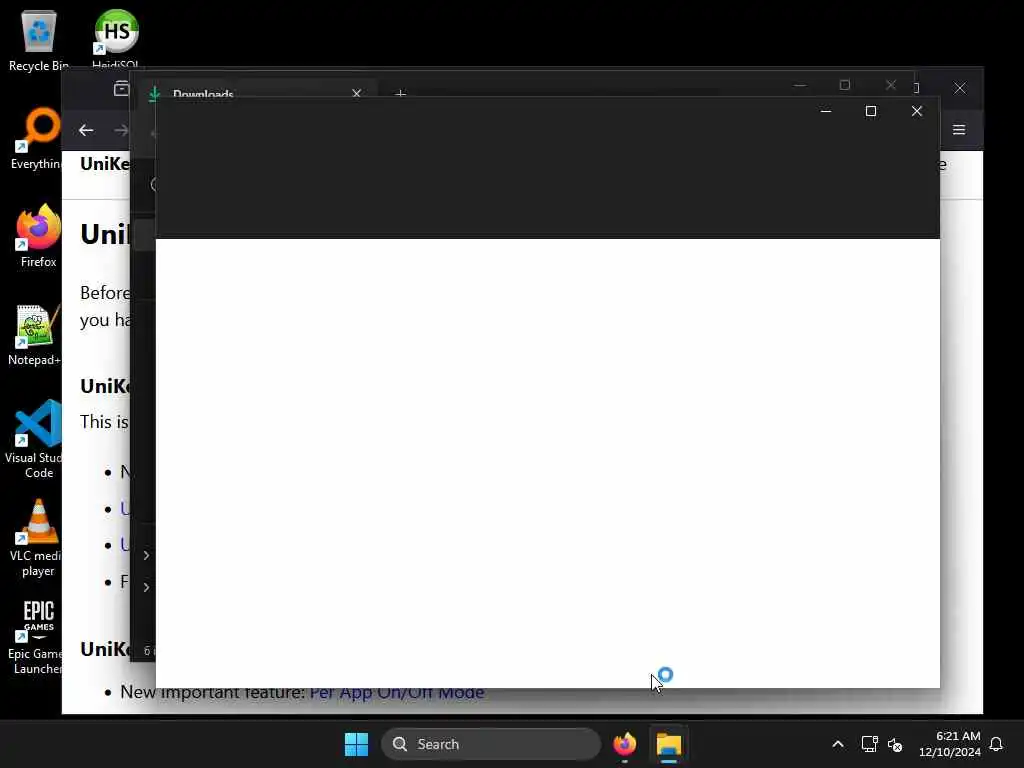Expand the upper chevron in Explorer sidebar
1024x768 pixels.
(x=146, y=555)
